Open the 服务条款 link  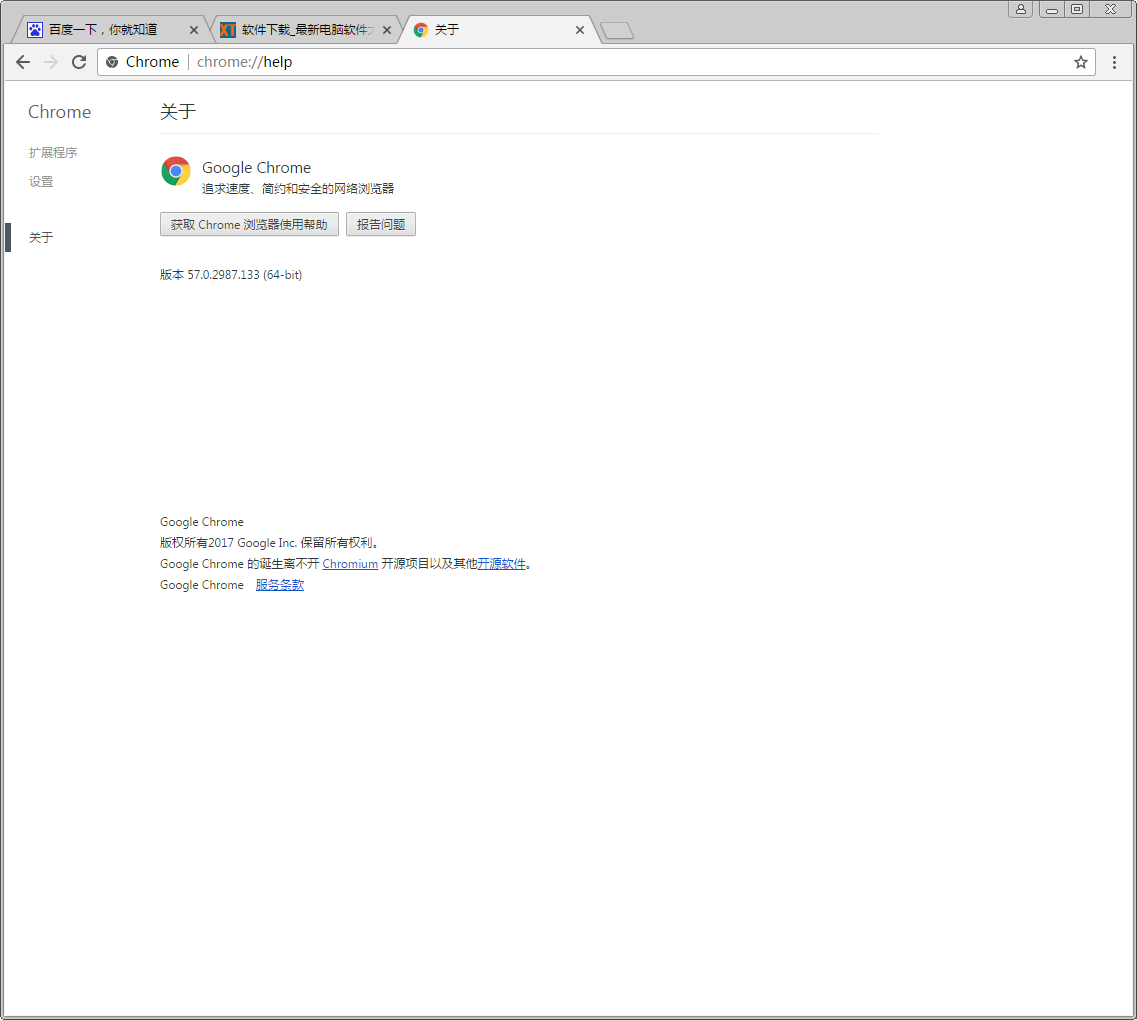tap(280, 585)
